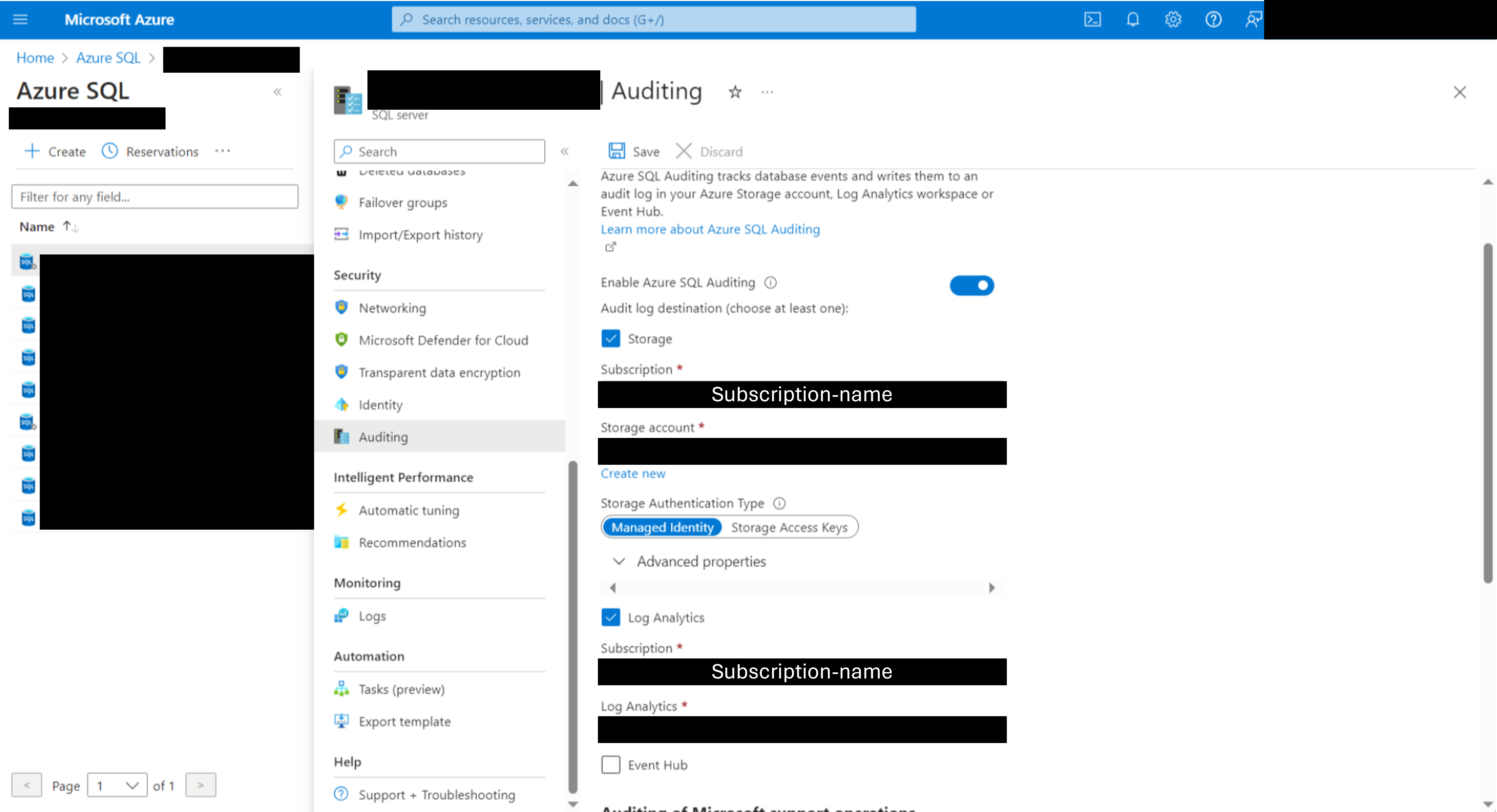This screenshot has width=1497, height=812.
Task: Open Transparent data encryption
Action: pos(439,373)
